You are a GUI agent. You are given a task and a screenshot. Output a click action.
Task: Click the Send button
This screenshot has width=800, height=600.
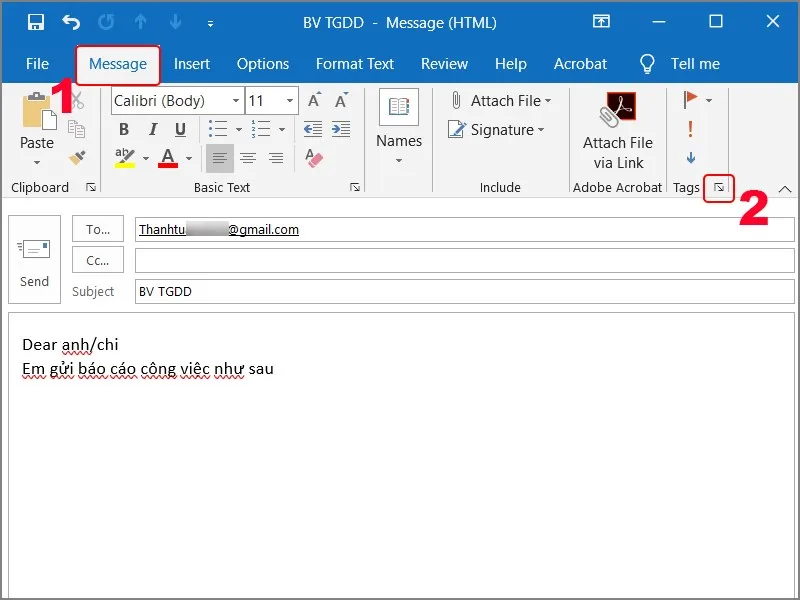click(x=34, y=259)
